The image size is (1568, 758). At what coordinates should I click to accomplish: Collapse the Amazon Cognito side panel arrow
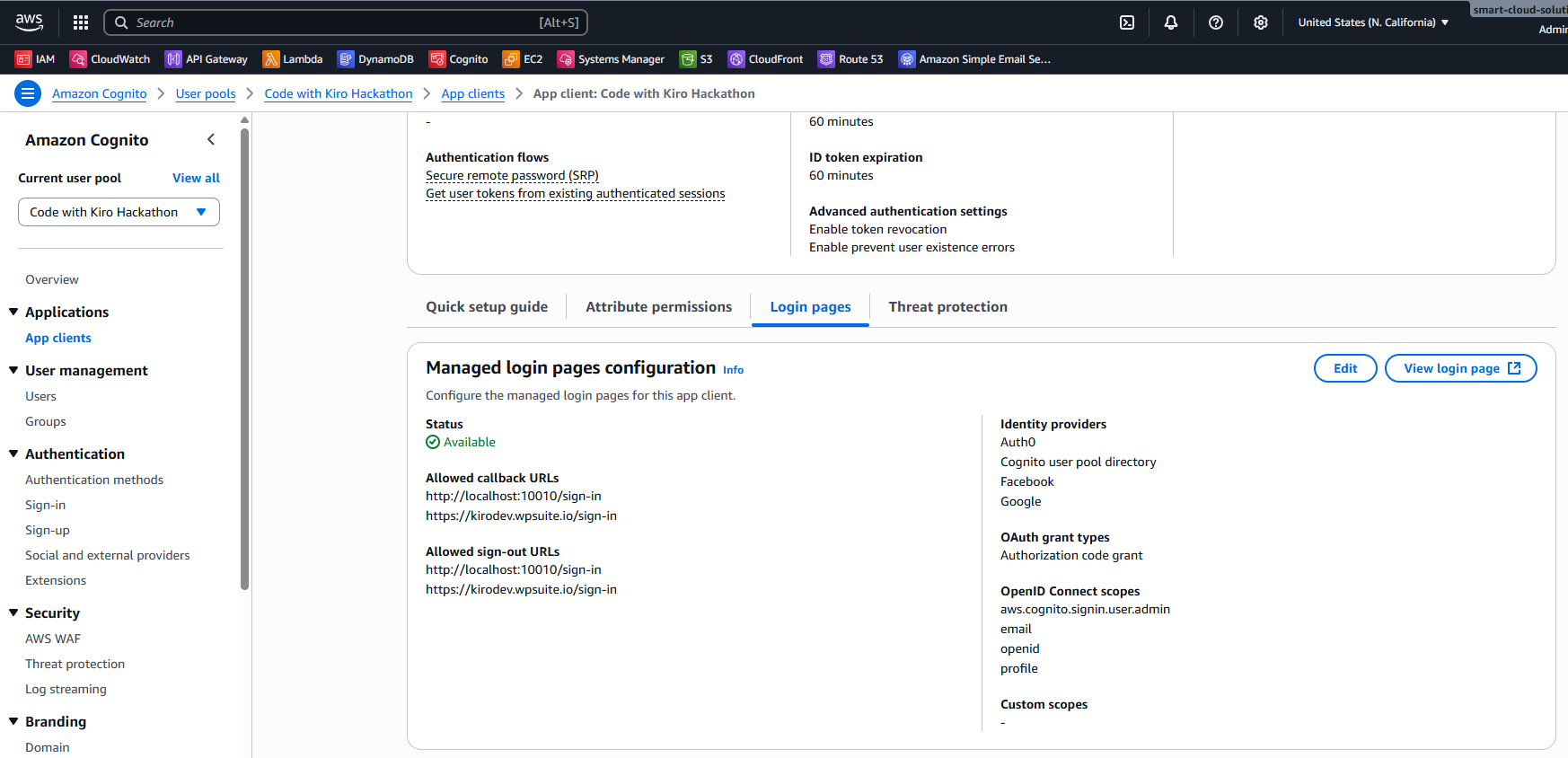point(211,139)
